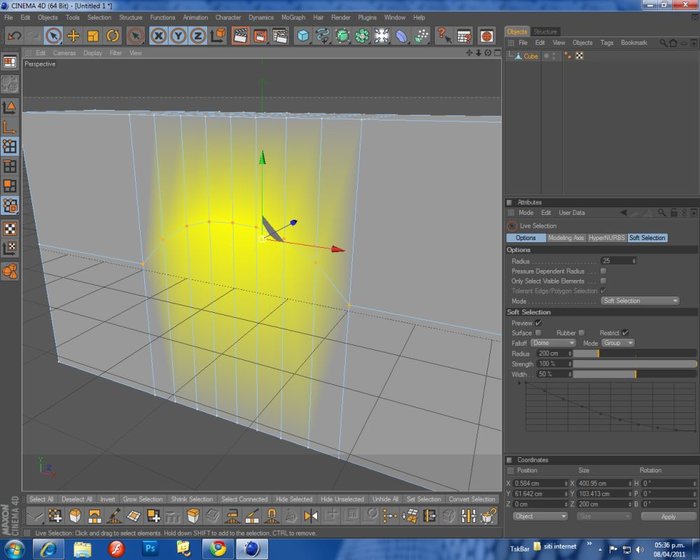Select the Mirror tool in bottom toolbar

pyautogui.click(x=311, y=516)
